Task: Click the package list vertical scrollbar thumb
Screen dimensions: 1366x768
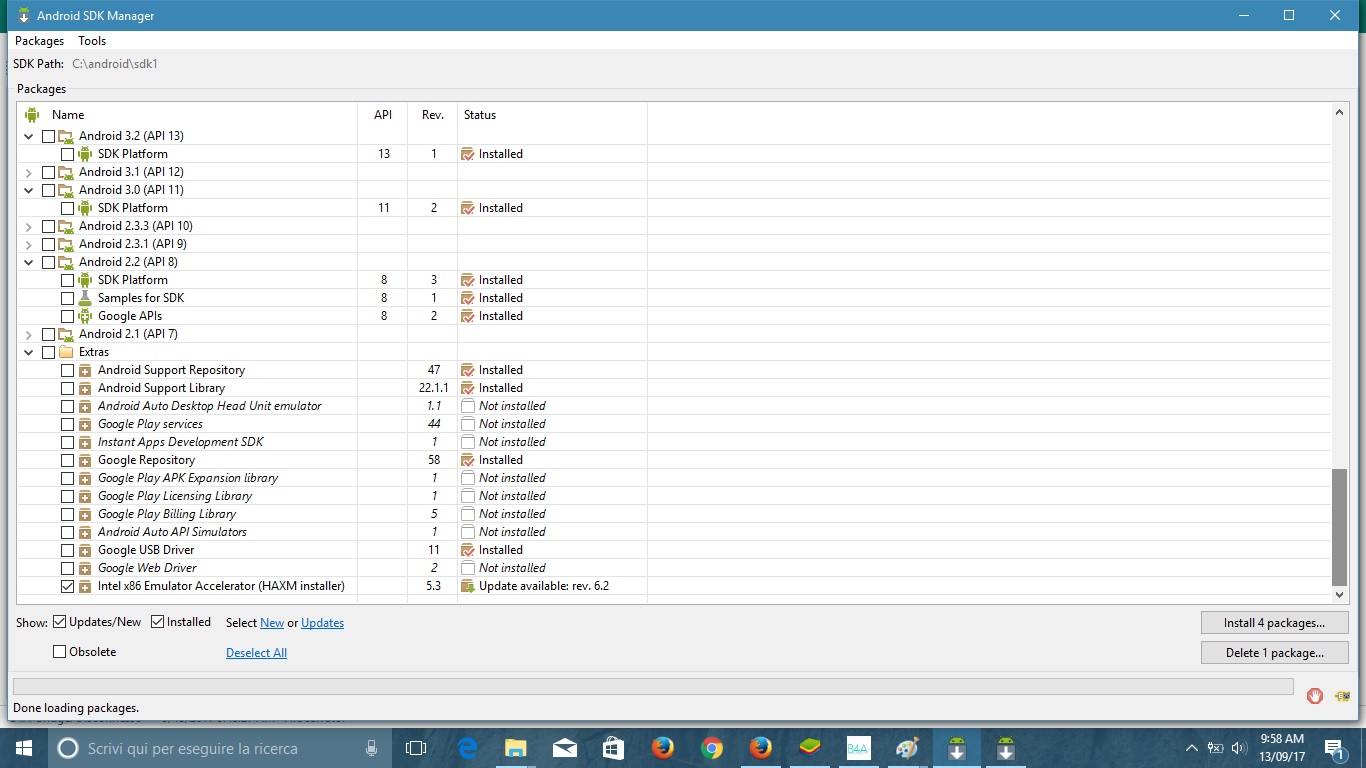Action: pos(1340,527)
